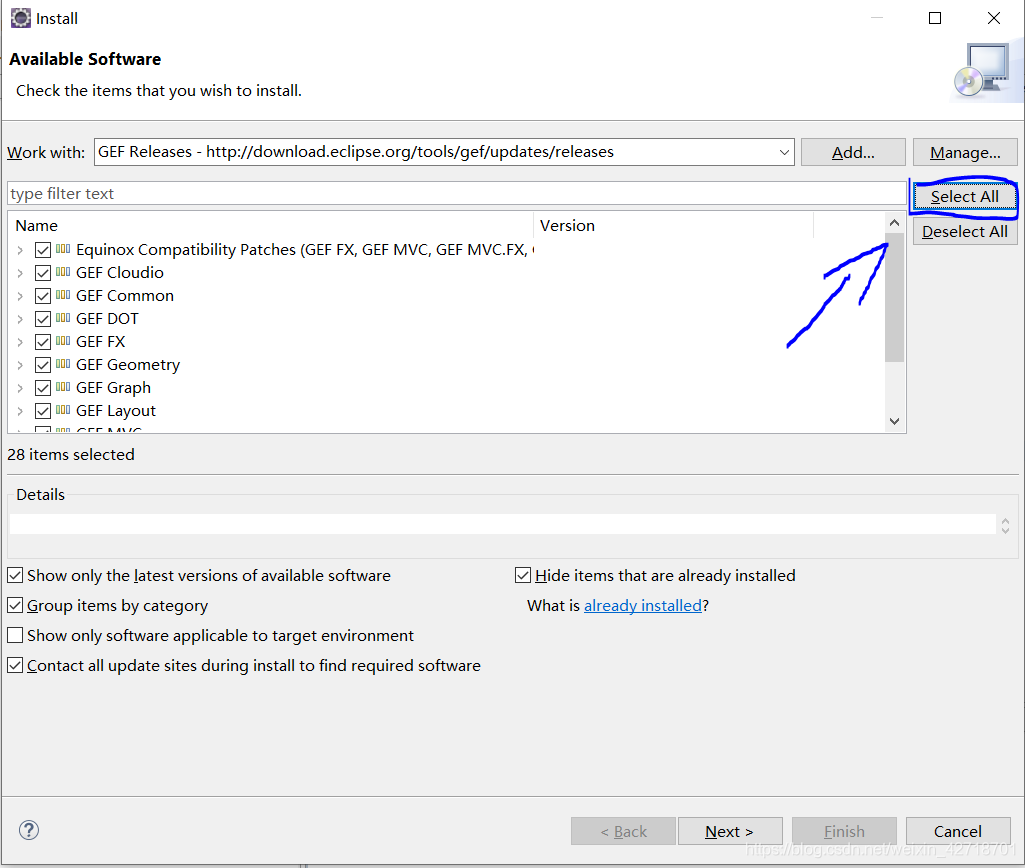
Task: Click the Details area scroll stepper
Action: point(1005,525)
